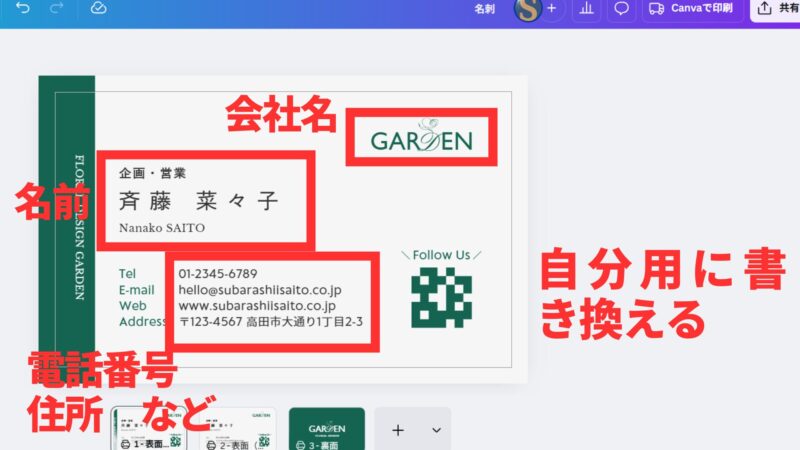Select the vertical FLORAL DESIGN GARDEN text
Image resolution: width=800 pixels, height=450 pixels.
click(x=80, y=227)
